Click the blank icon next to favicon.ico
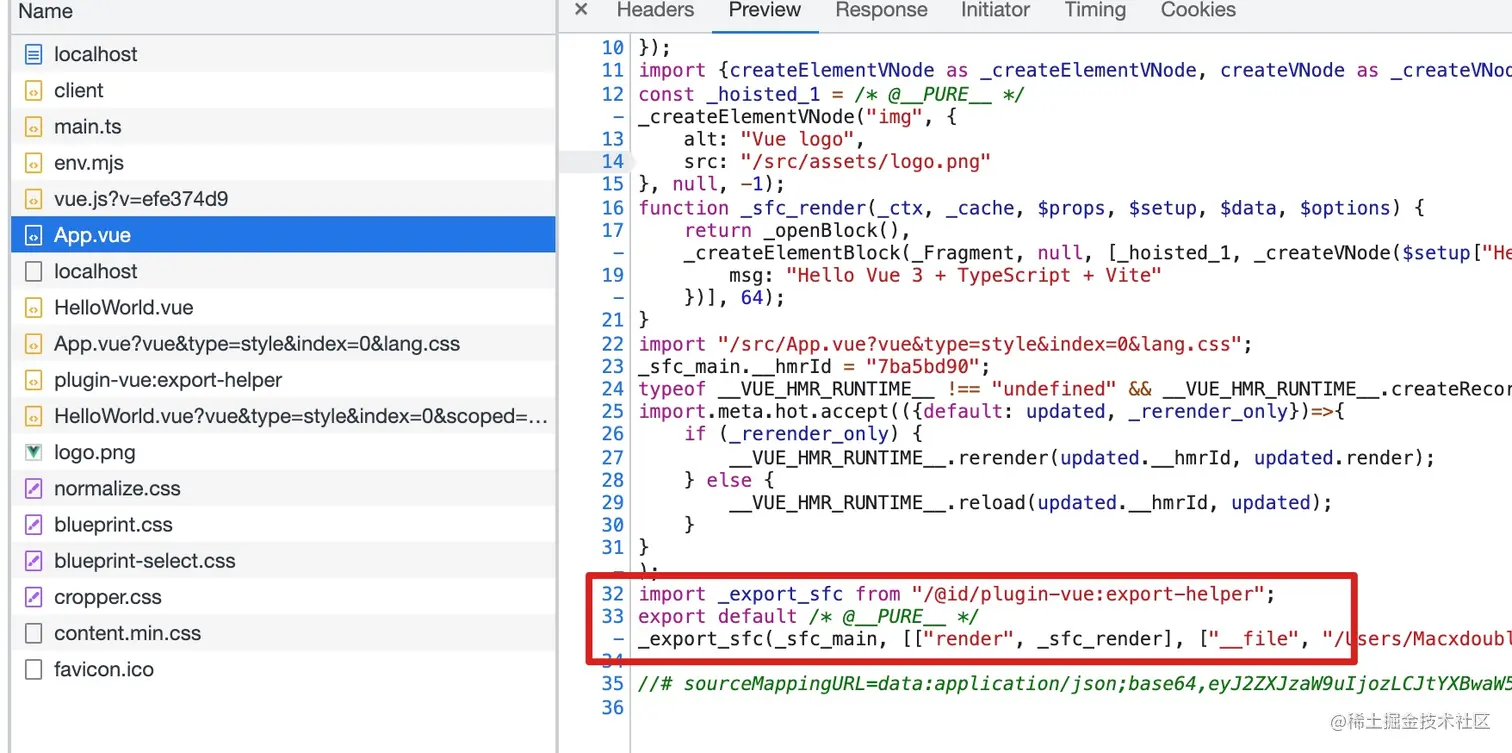The height and width of the screenshot is (753, 1512). [33, 669]
